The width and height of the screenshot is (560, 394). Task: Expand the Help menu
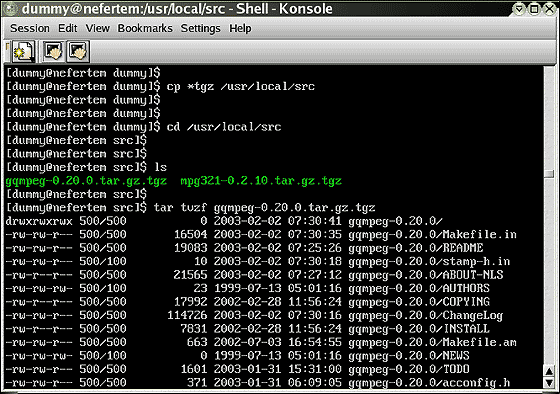240,28
